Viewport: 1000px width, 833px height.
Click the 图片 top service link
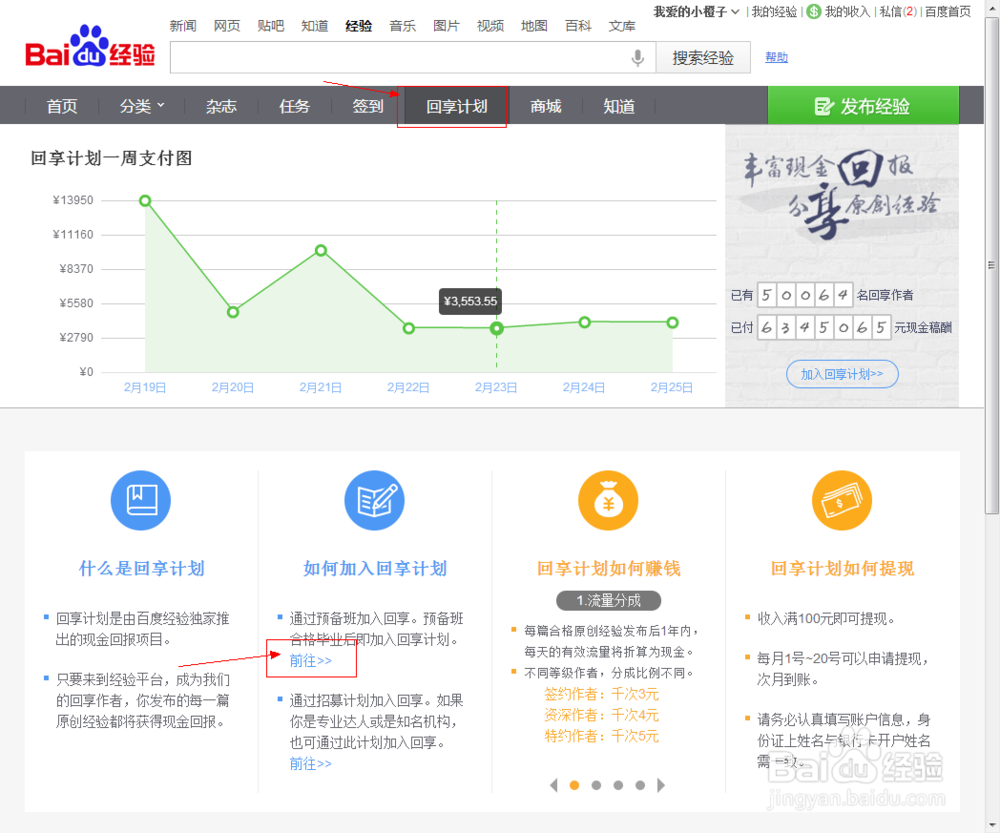[446, 26]
